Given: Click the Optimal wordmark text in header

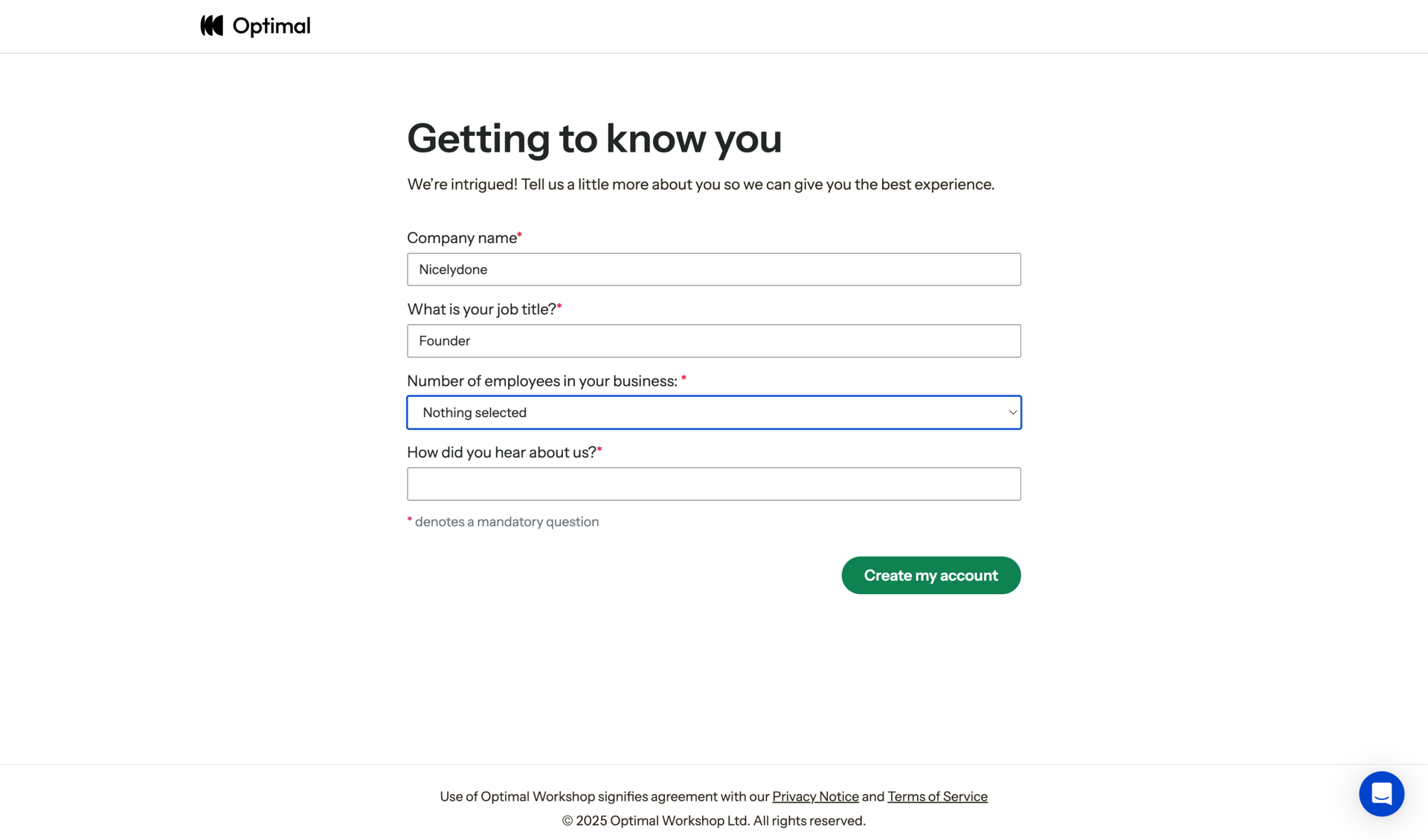Looking at the screenshot, I should tap(271, 26).
